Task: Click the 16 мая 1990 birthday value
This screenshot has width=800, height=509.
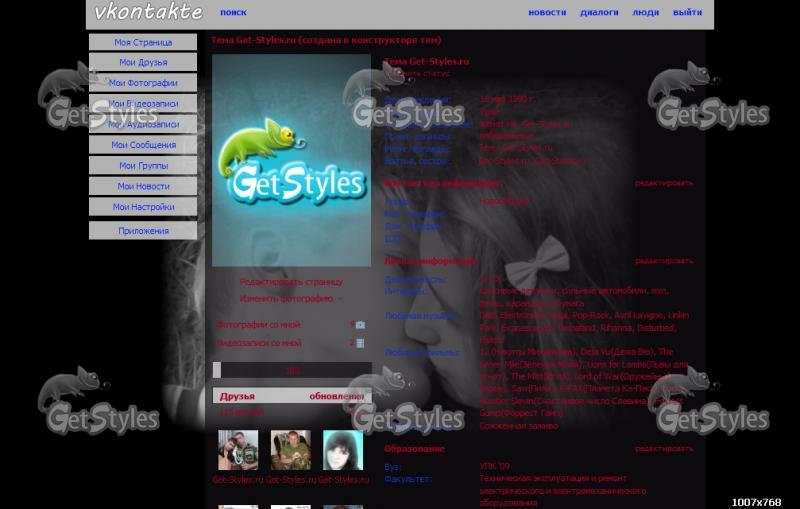Action: pyautogui.click(x=508, y=99)
